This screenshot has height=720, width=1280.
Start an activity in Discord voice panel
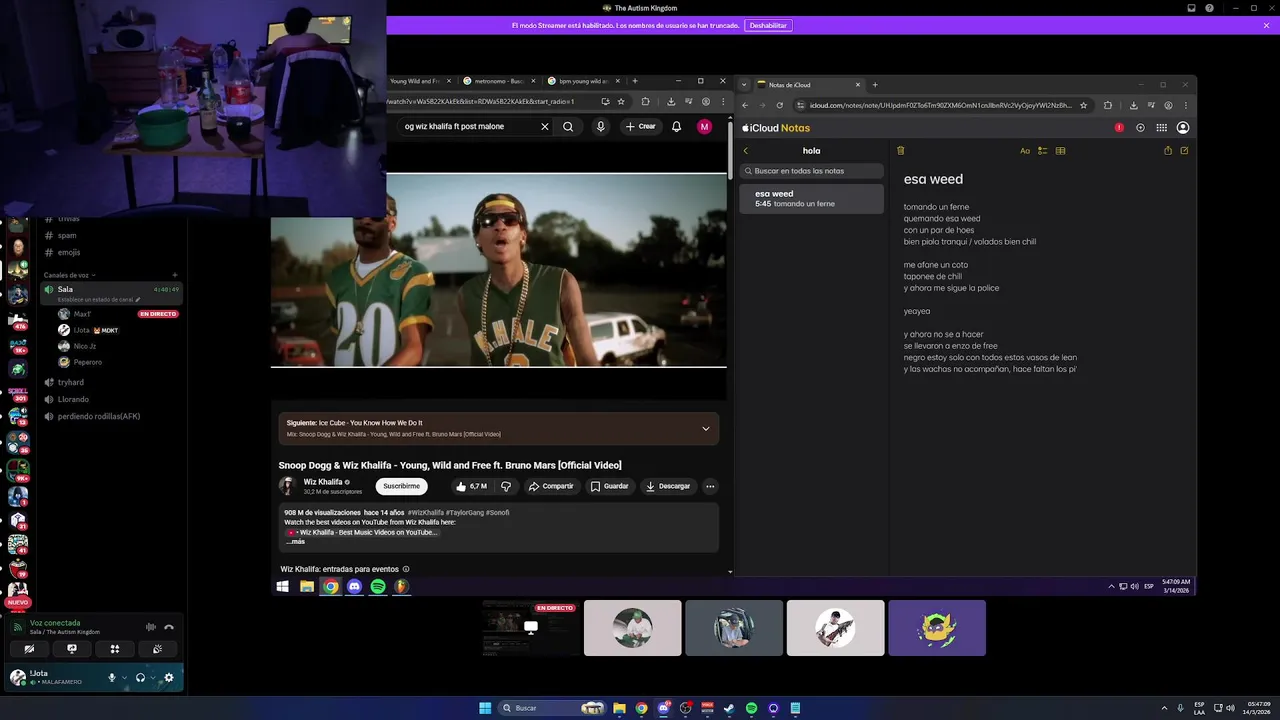click(115, 649)
